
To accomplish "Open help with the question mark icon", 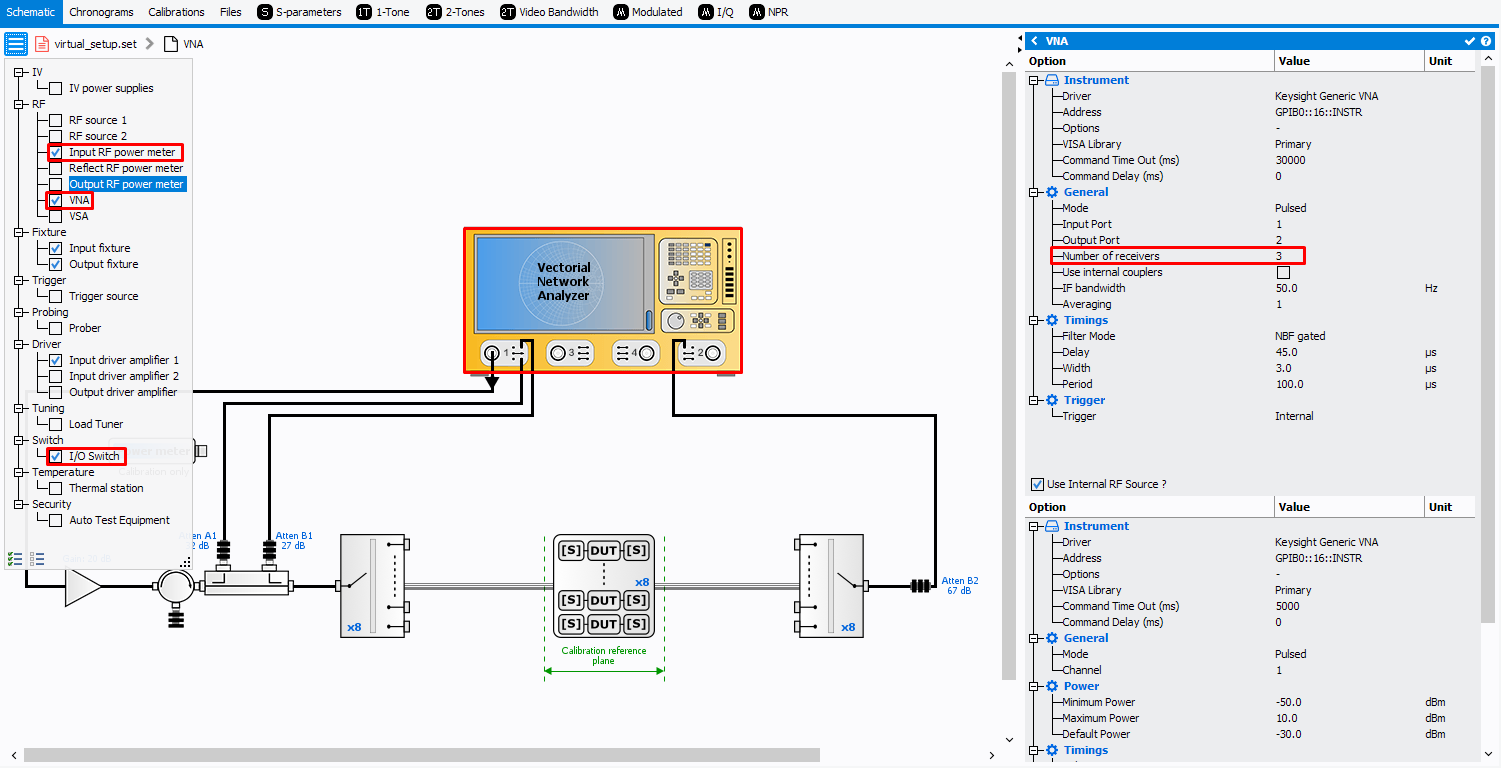I will coord(1487,41).
